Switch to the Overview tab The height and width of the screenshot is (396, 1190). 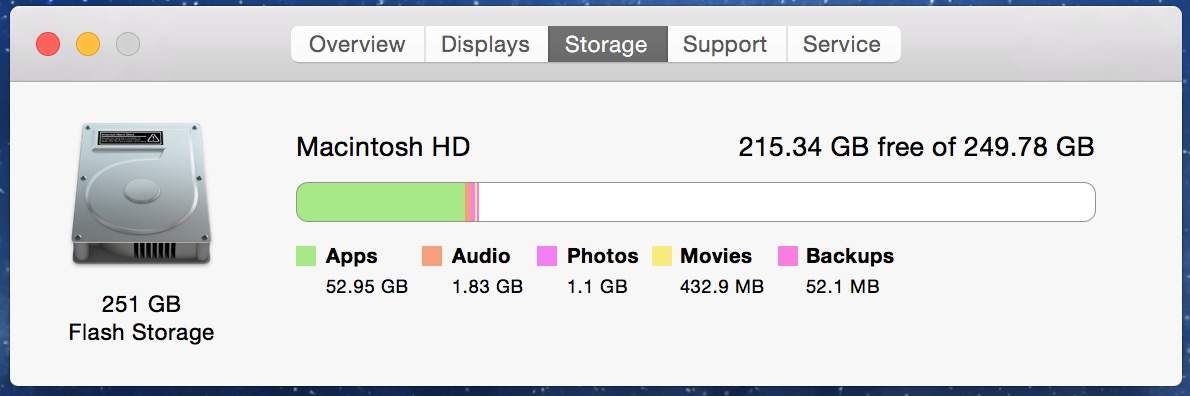357,44
